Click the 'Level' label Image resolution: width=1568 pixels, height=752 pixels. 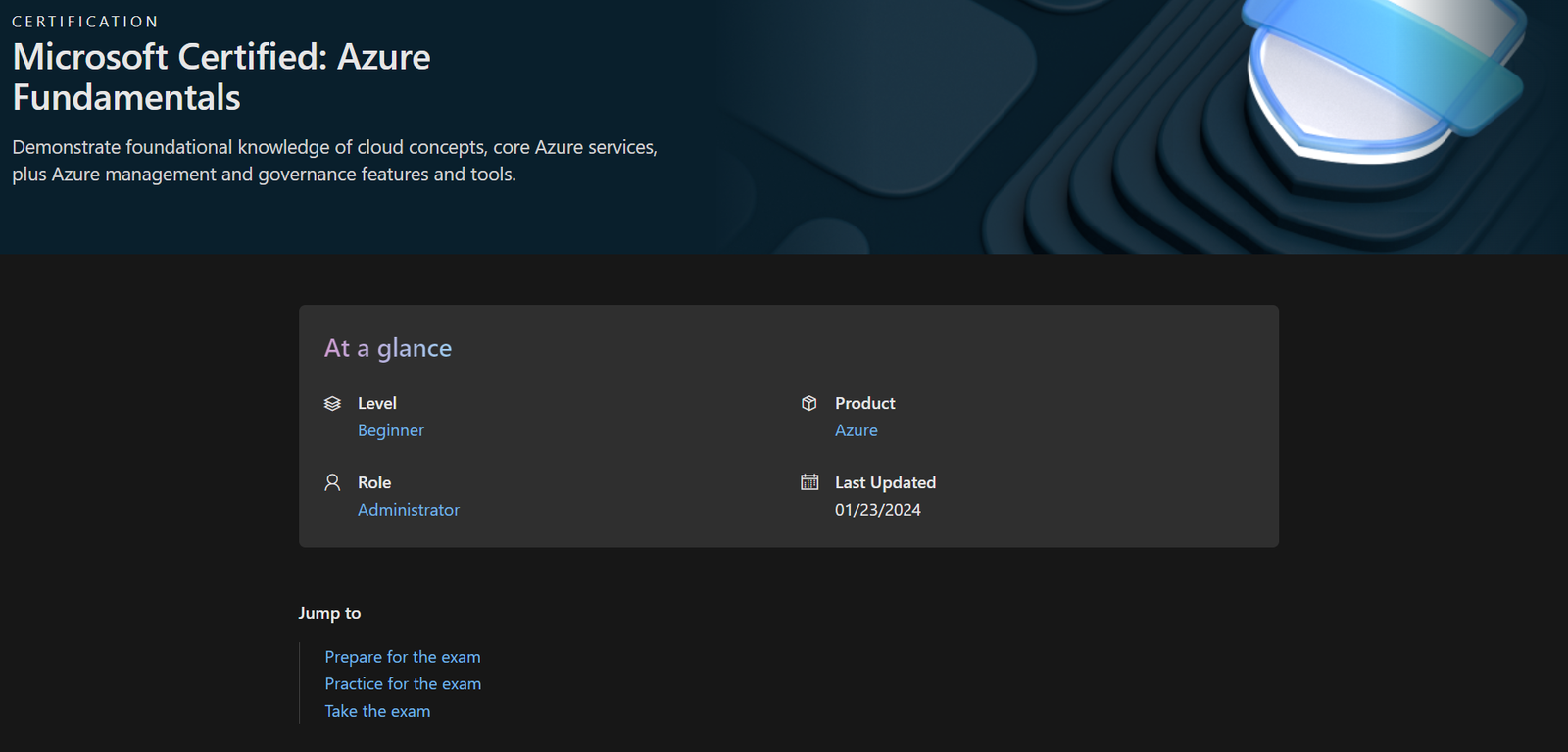377,403
